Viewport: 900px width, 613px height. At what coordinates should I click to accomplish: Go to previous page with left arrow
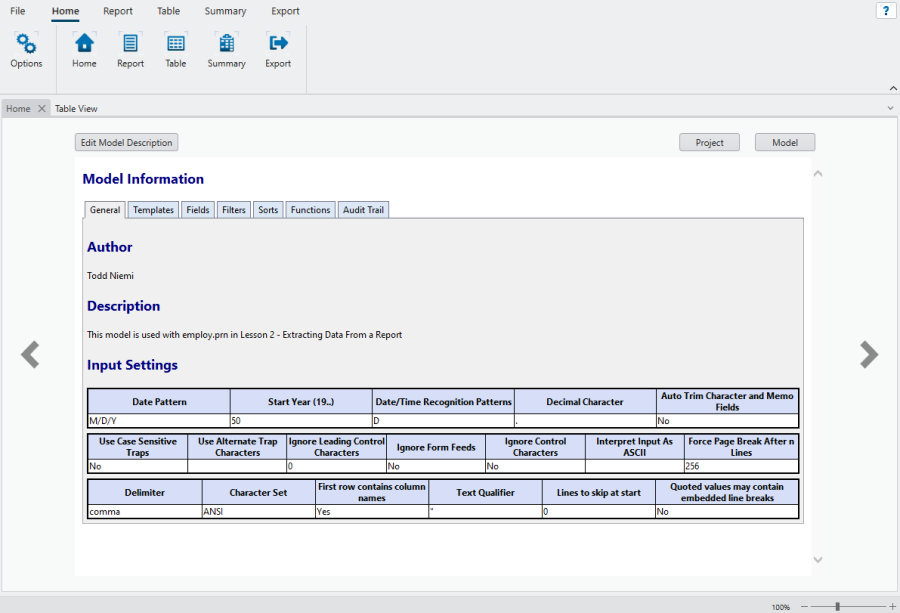tap(31, 355)
